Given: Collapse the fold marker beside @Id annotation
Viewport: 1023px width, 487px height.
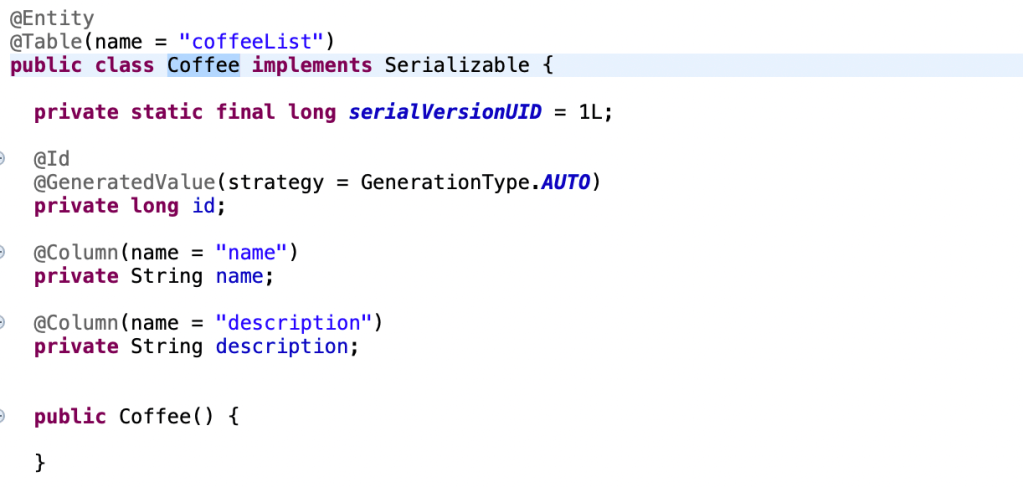Looking at the screenshot, I should pos(3,159).
